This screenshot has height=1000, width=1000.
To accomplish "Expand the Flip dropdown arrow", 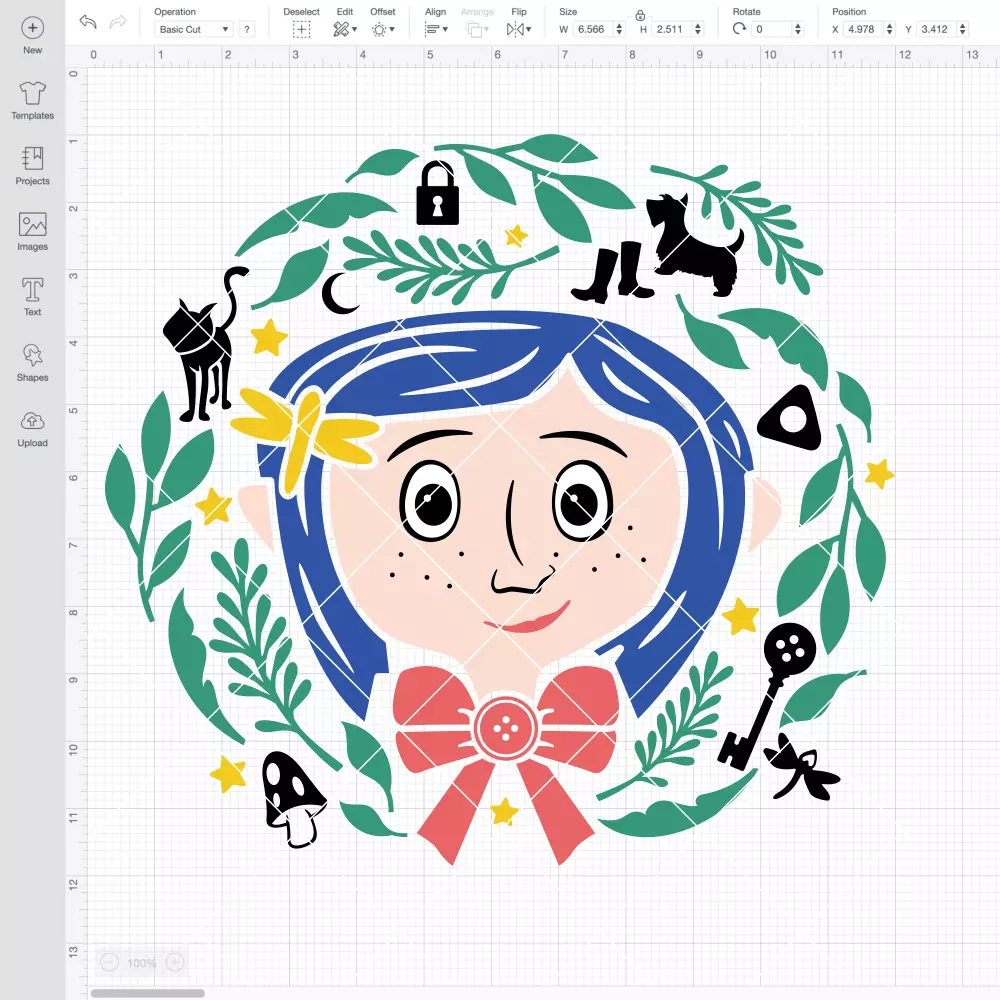I will click(x=528, y=29).
